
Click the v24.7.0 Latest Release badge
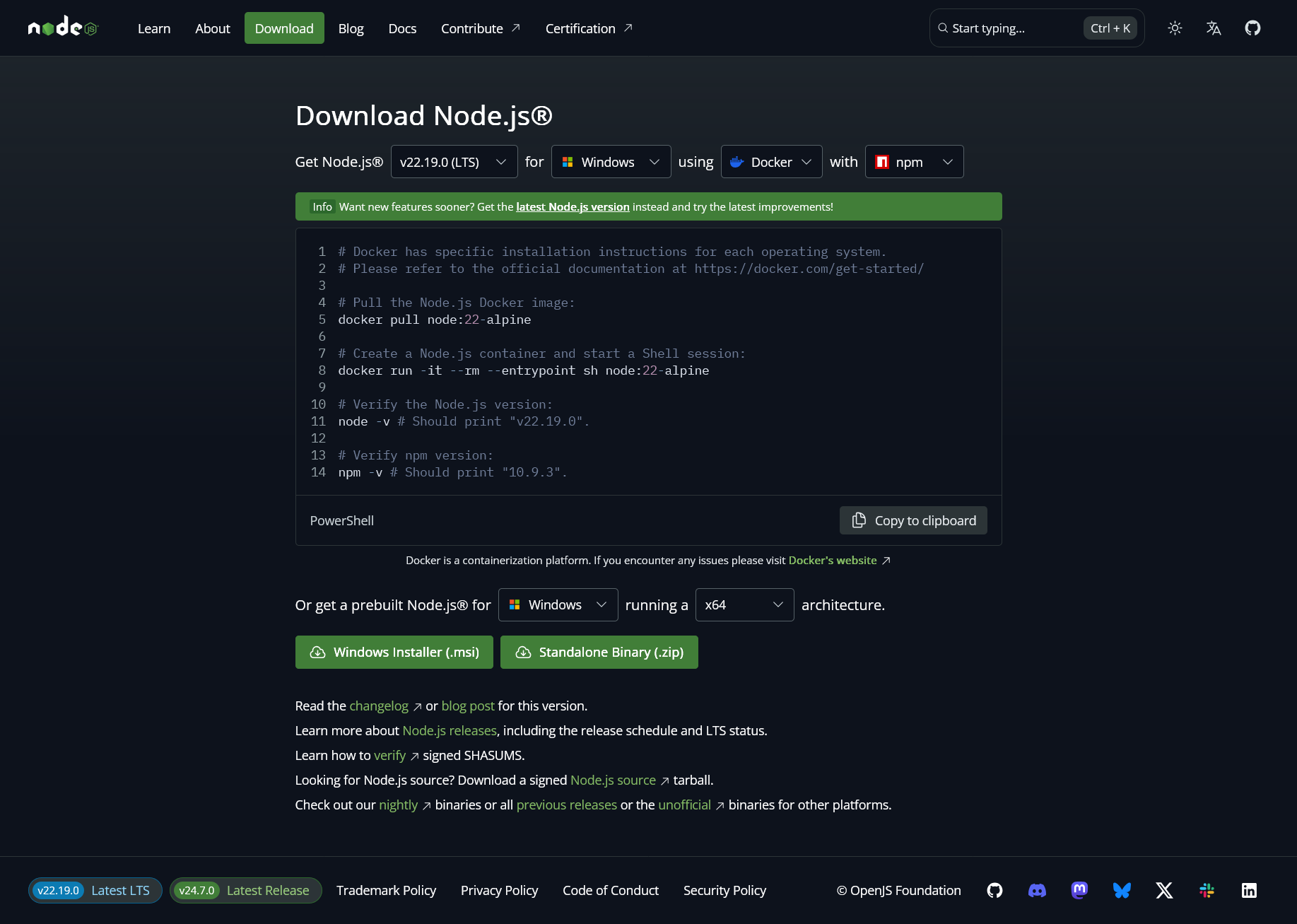[246, 891]
